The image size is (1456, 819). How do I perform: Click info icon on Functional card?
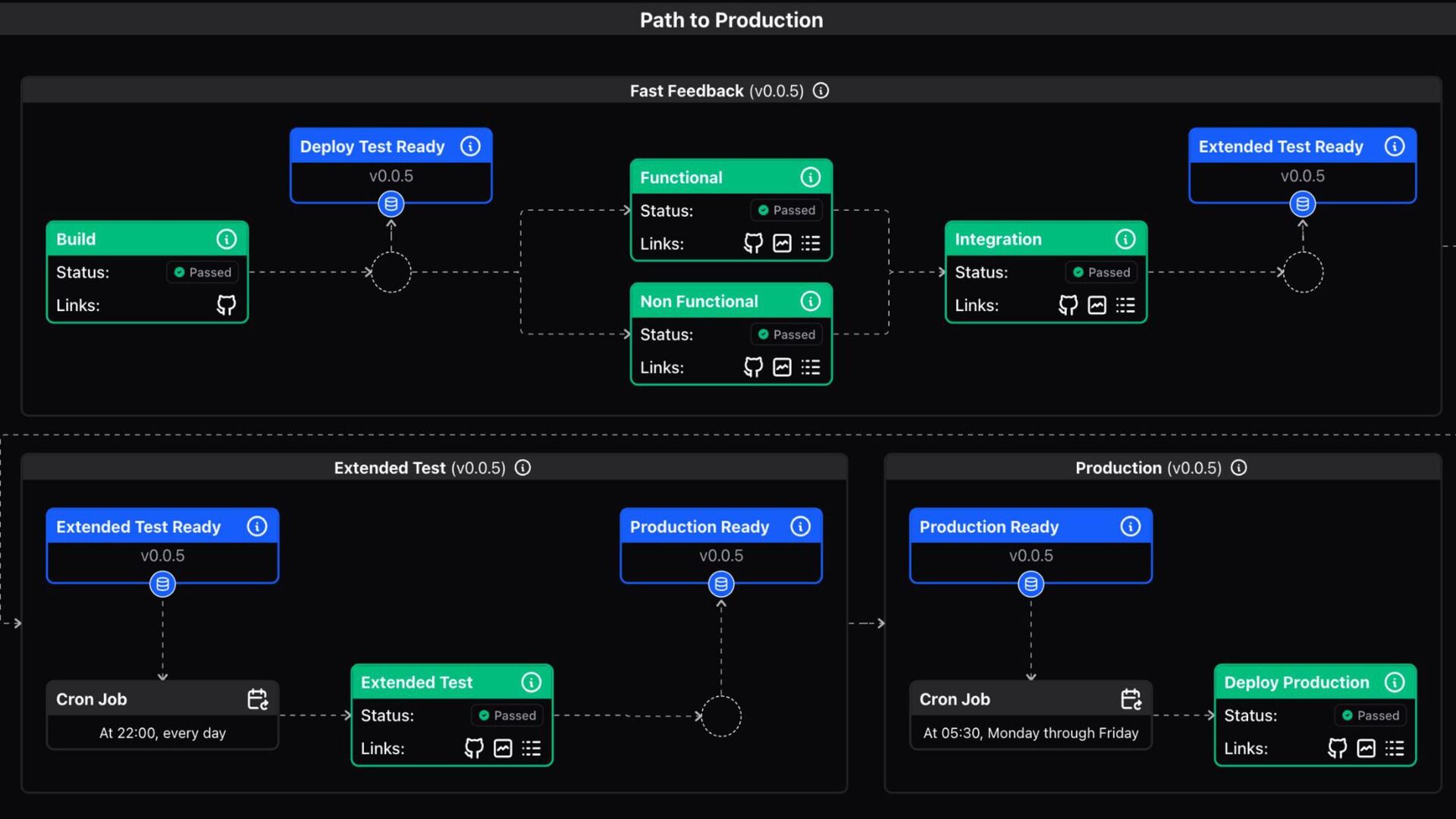click(810, 177)
